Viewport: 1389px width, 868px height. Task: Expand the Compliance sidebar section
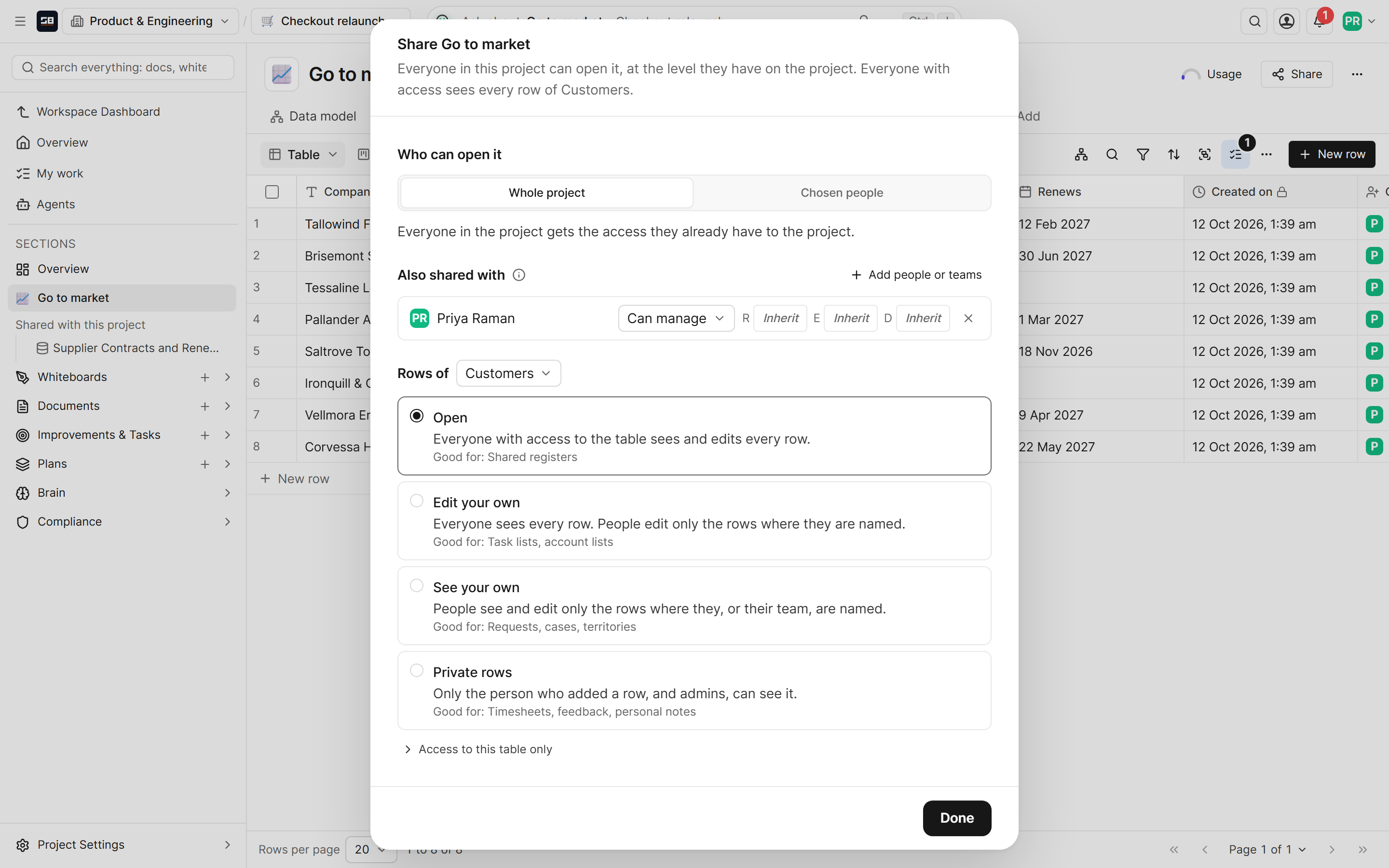point(227,522)
